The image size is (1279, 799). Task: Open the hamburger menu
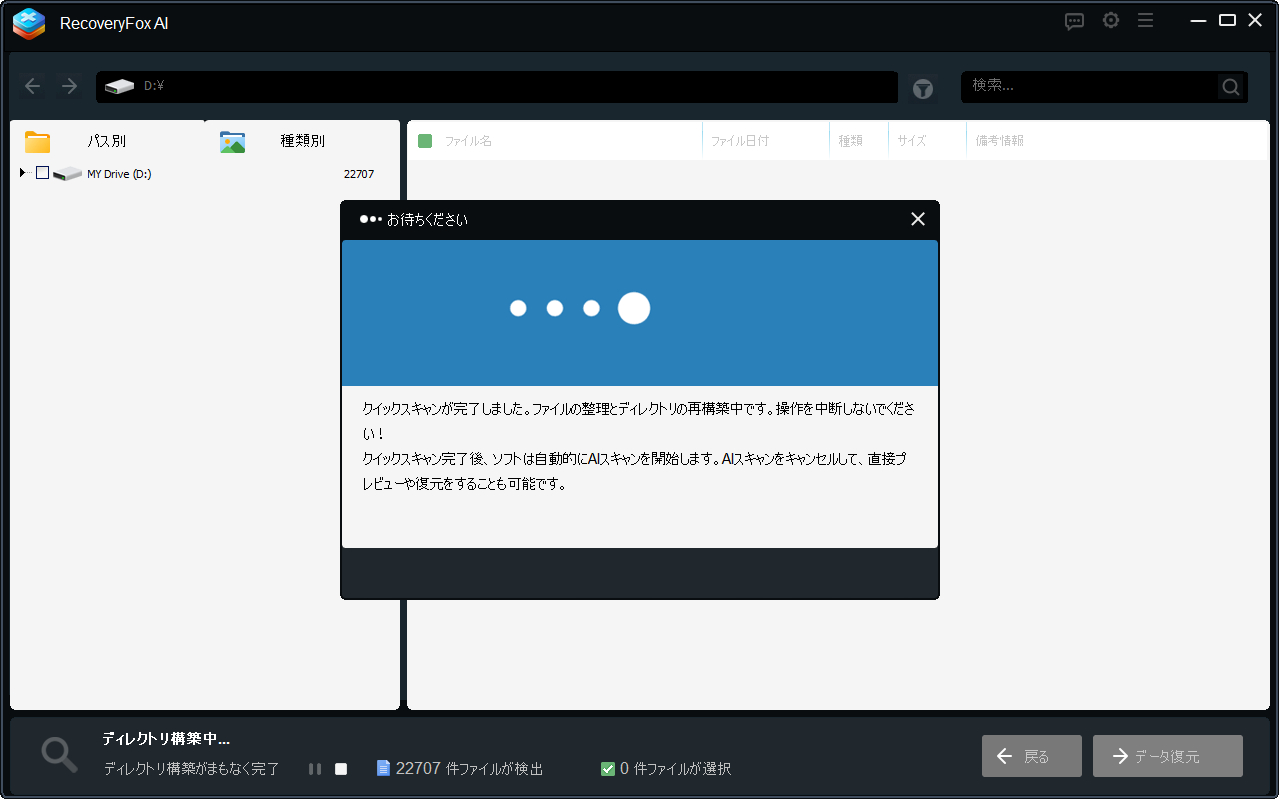pos(1145,20)
